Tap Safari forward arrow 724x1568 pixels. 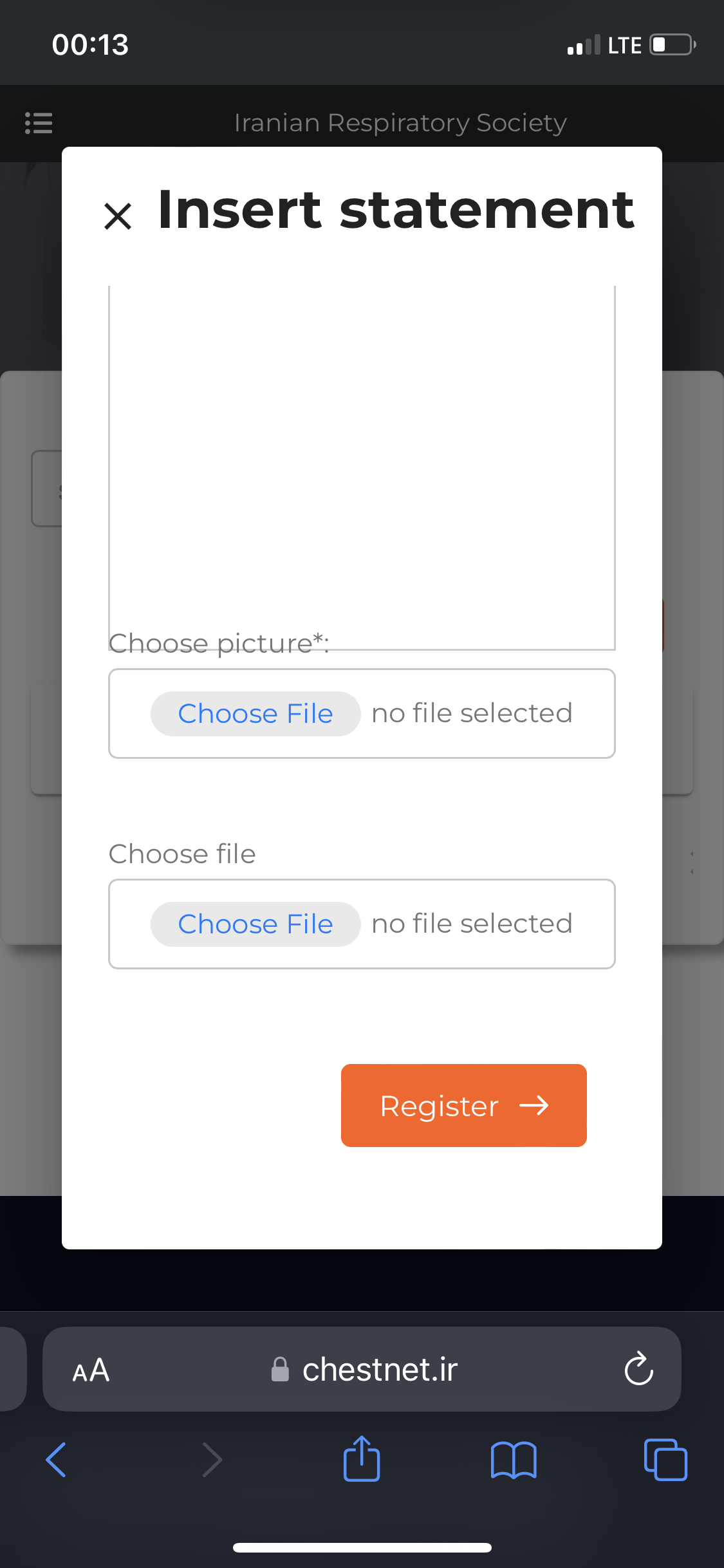pyautogui.click(x=212, y=1459)
